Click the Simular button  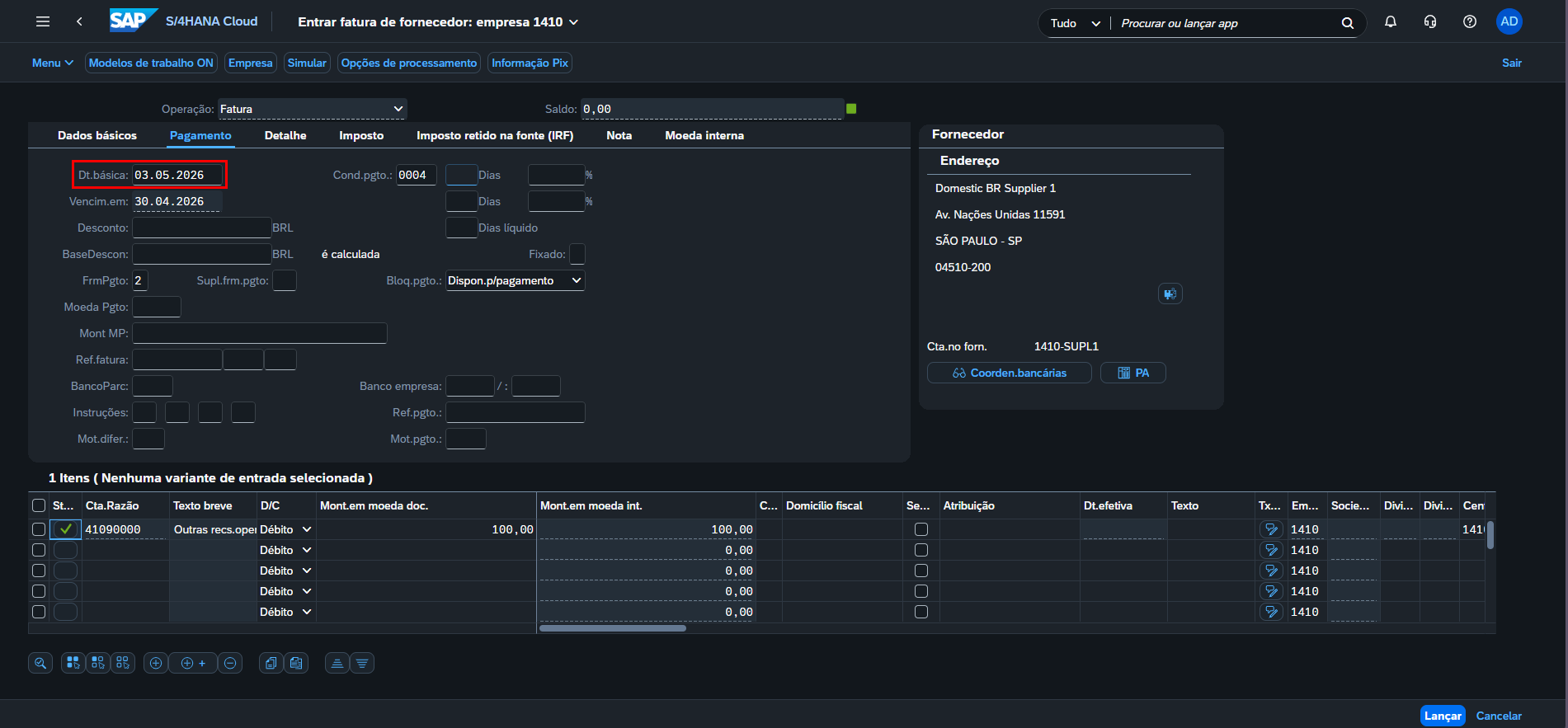(307, 63)
